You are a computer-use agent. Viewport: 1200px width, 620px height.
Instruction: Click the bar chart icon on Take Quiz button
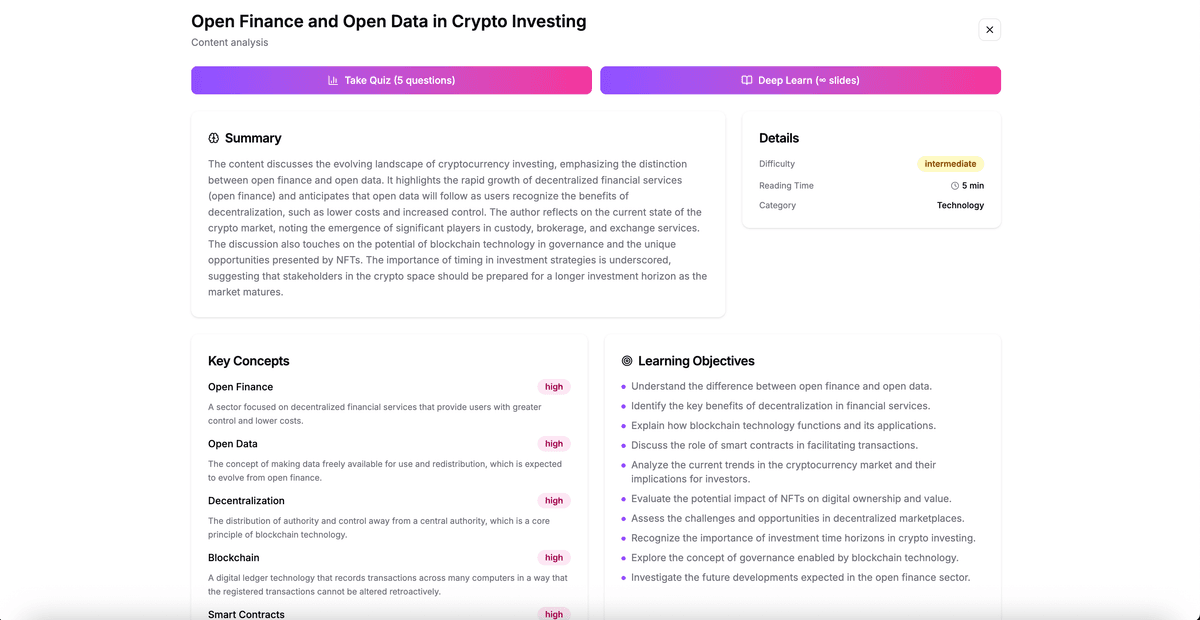(x=333, y=80)
